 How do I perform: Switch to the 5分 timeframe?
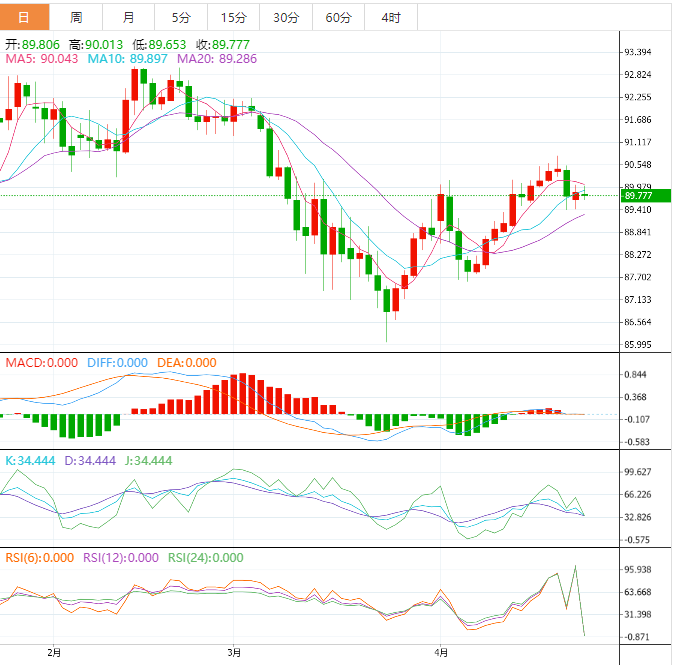point(181,17)
